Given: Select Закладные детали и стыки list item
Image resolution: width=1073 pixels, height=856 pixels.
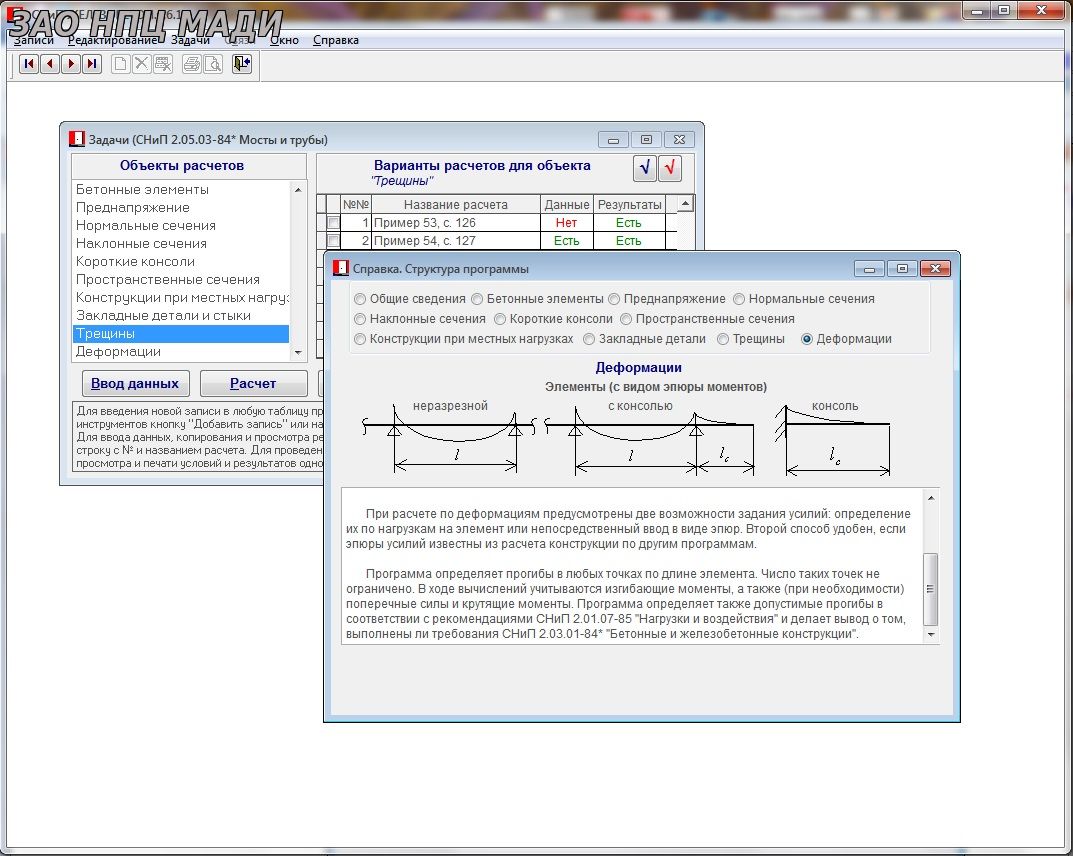Looking at the screenshot, I should pyautogui.click(x=181, y=315).
